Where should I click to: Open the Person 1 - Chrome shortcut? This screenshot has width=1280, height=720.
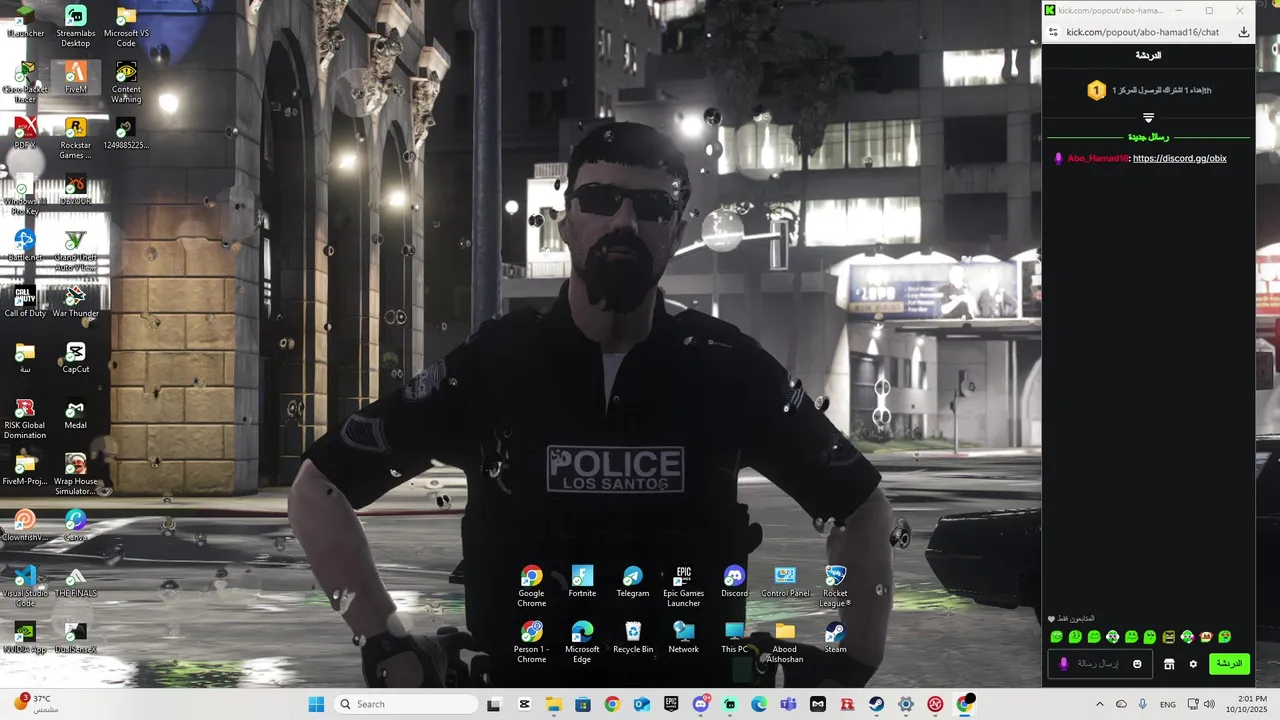pos(531,642)
